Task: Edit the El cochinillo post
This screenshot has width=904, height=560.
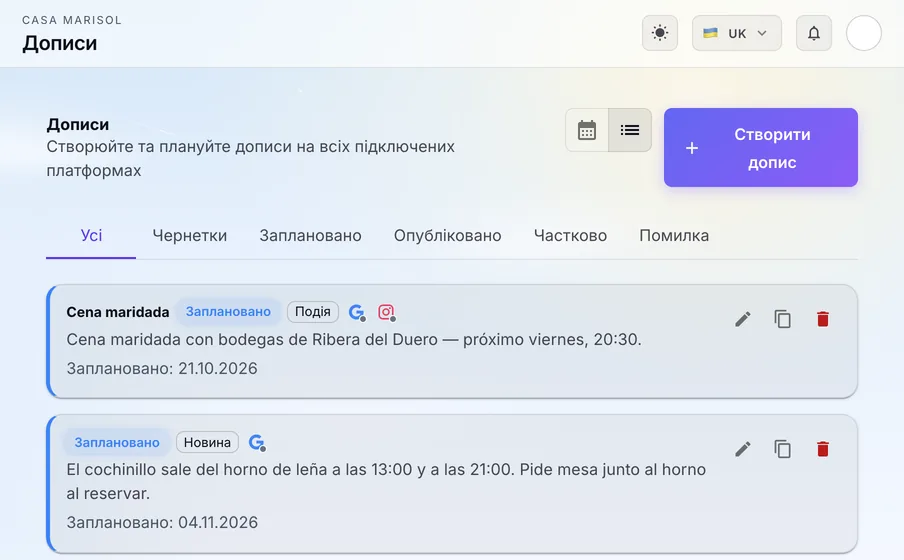Action: click(x=743, y=449)
